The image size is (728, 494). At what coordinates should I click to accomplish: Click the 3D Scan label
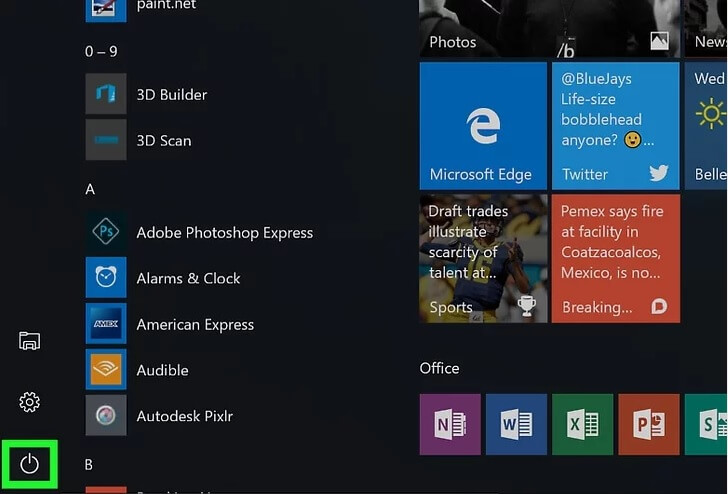[x=164, y=141]
